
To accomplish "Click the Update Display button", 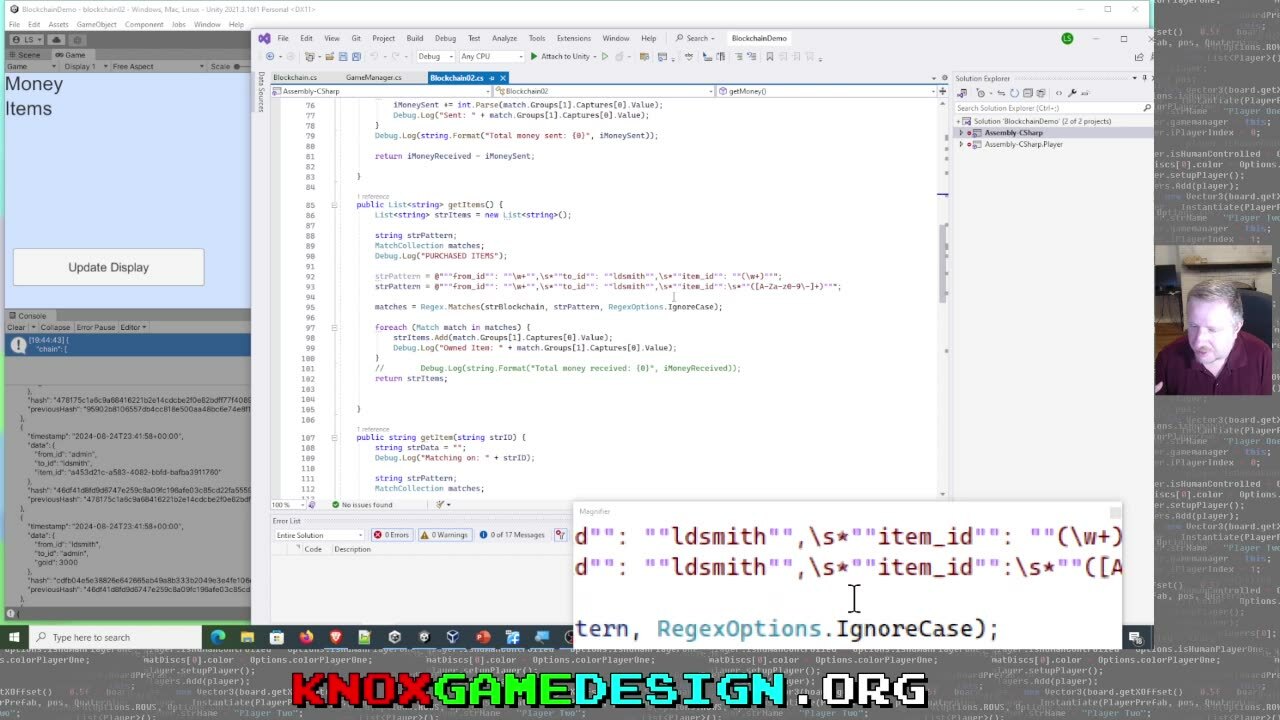I will (x=108, y=267).
